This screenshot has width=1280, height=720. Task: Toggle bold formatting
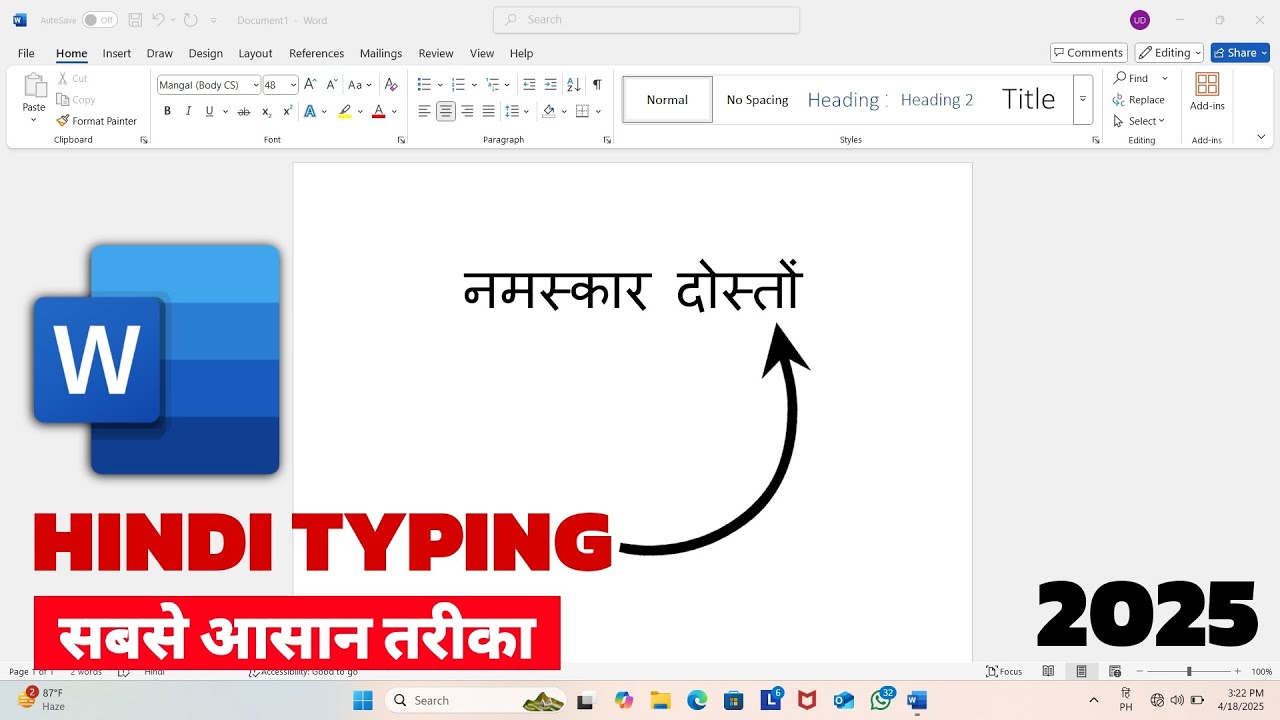[167, 112]
